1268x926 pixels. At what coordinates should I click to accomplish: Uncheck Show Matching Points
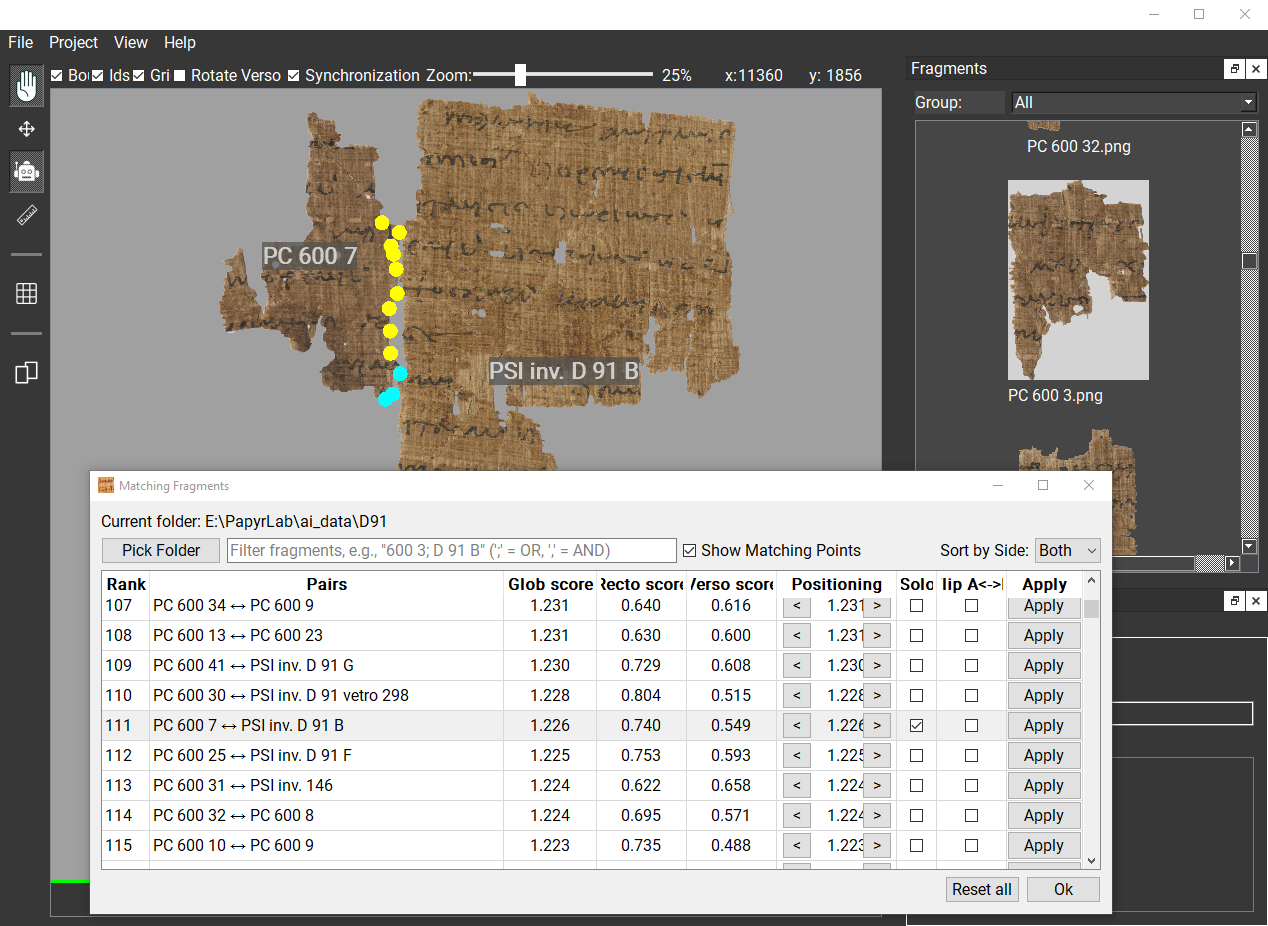(x=690, y=550)
